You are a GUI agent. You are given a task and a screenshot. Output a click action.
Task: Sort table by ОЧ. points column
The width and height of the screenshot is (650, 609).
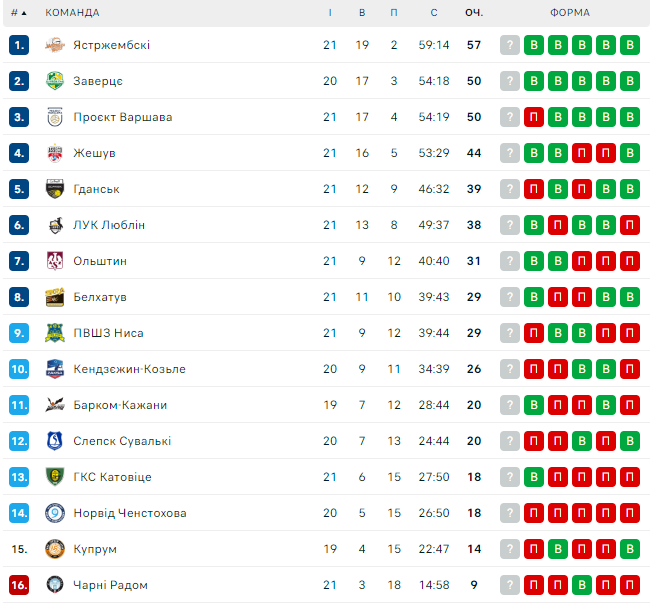pyautogui.click(x=474, y=13)
